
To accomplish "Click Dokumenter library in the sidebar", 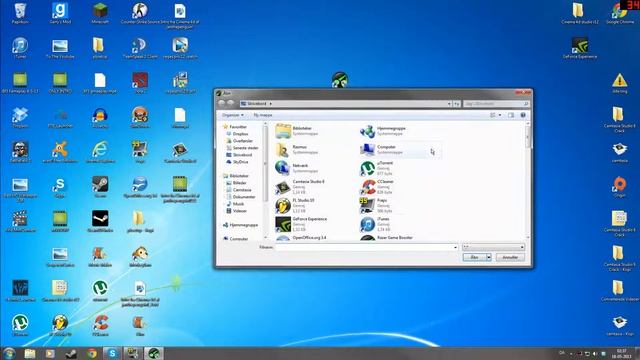I will pyautogui.click(x=243, y=197).
